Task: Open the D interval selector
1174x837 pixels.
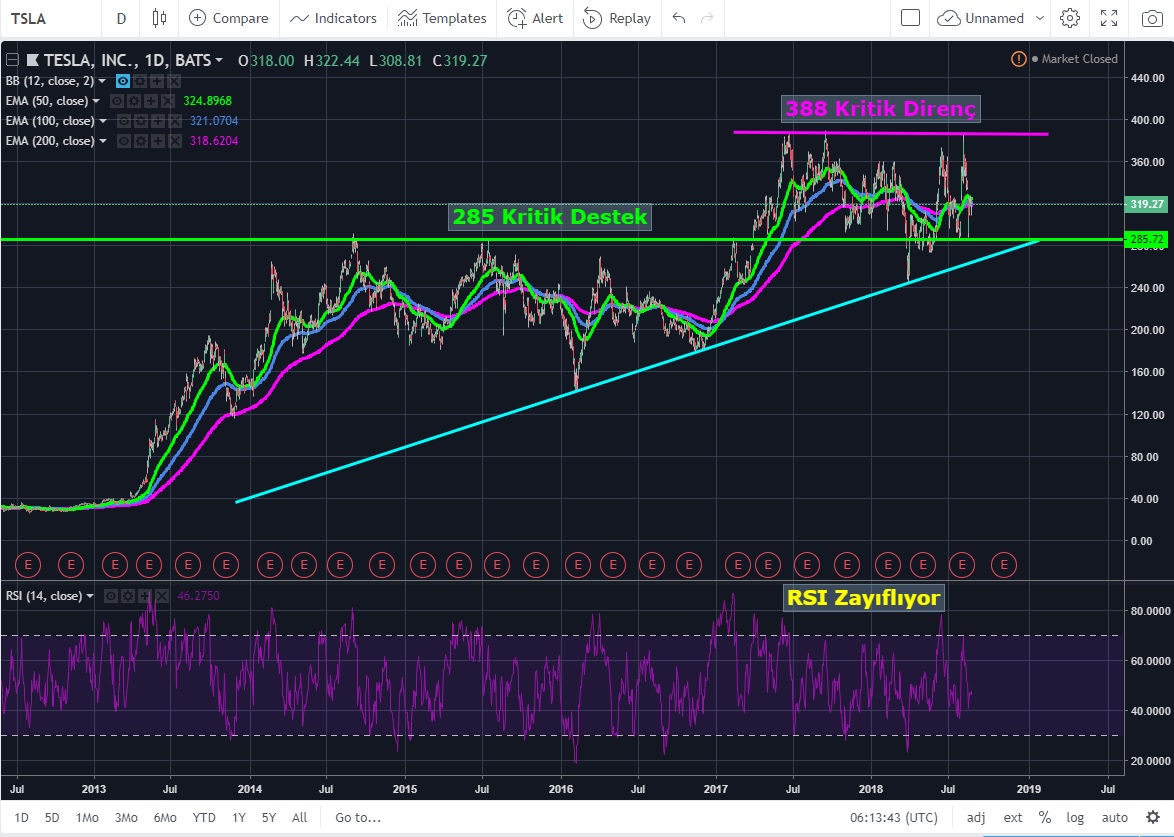Action: coord(121,18)
